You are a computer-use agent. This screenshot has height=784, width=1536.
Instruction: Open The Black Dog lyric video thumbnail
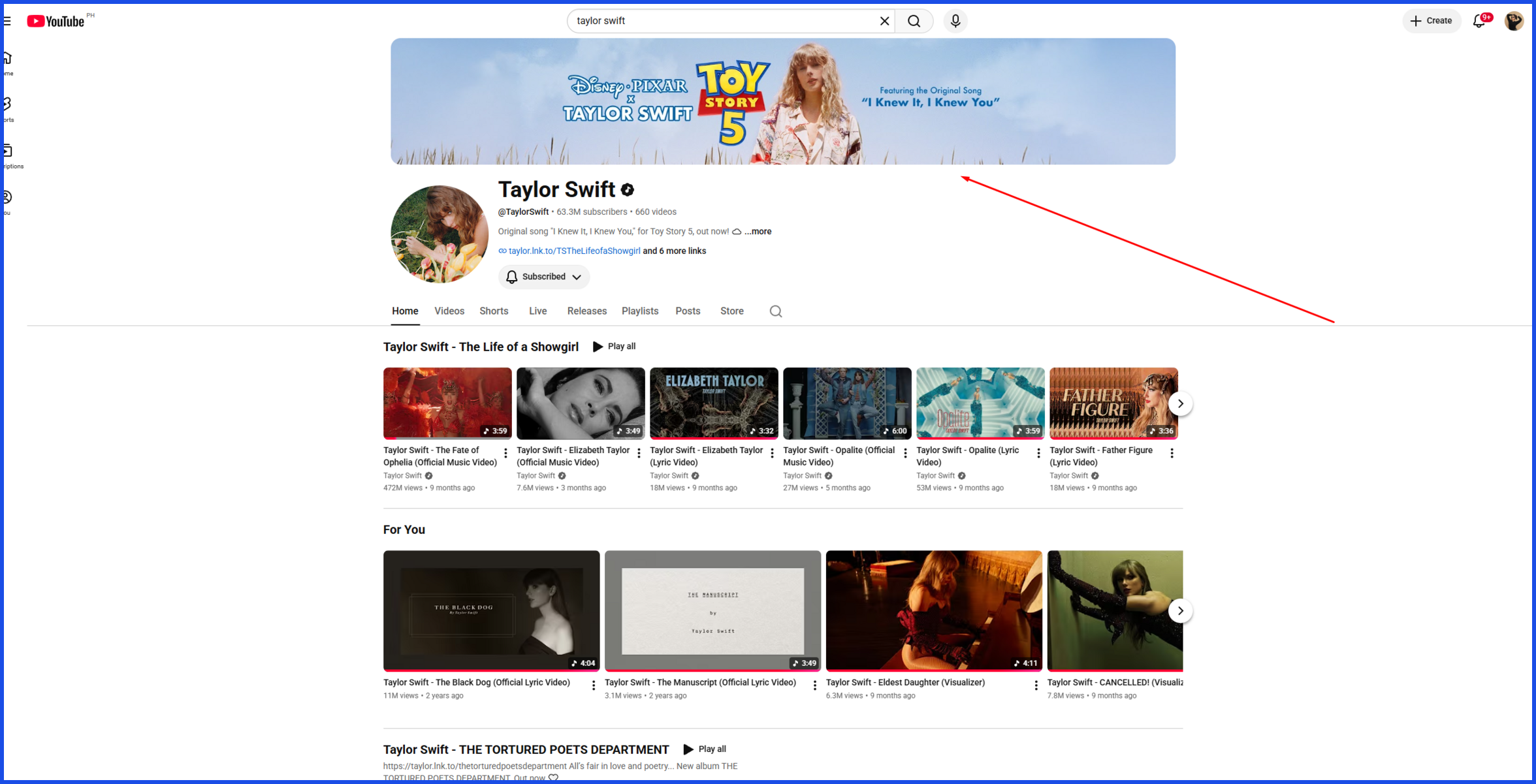(x=491, y=611)
